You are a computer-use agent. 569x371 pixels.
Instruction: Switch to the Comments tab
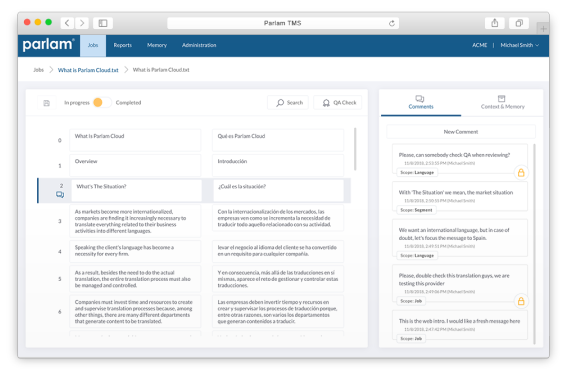421,103
